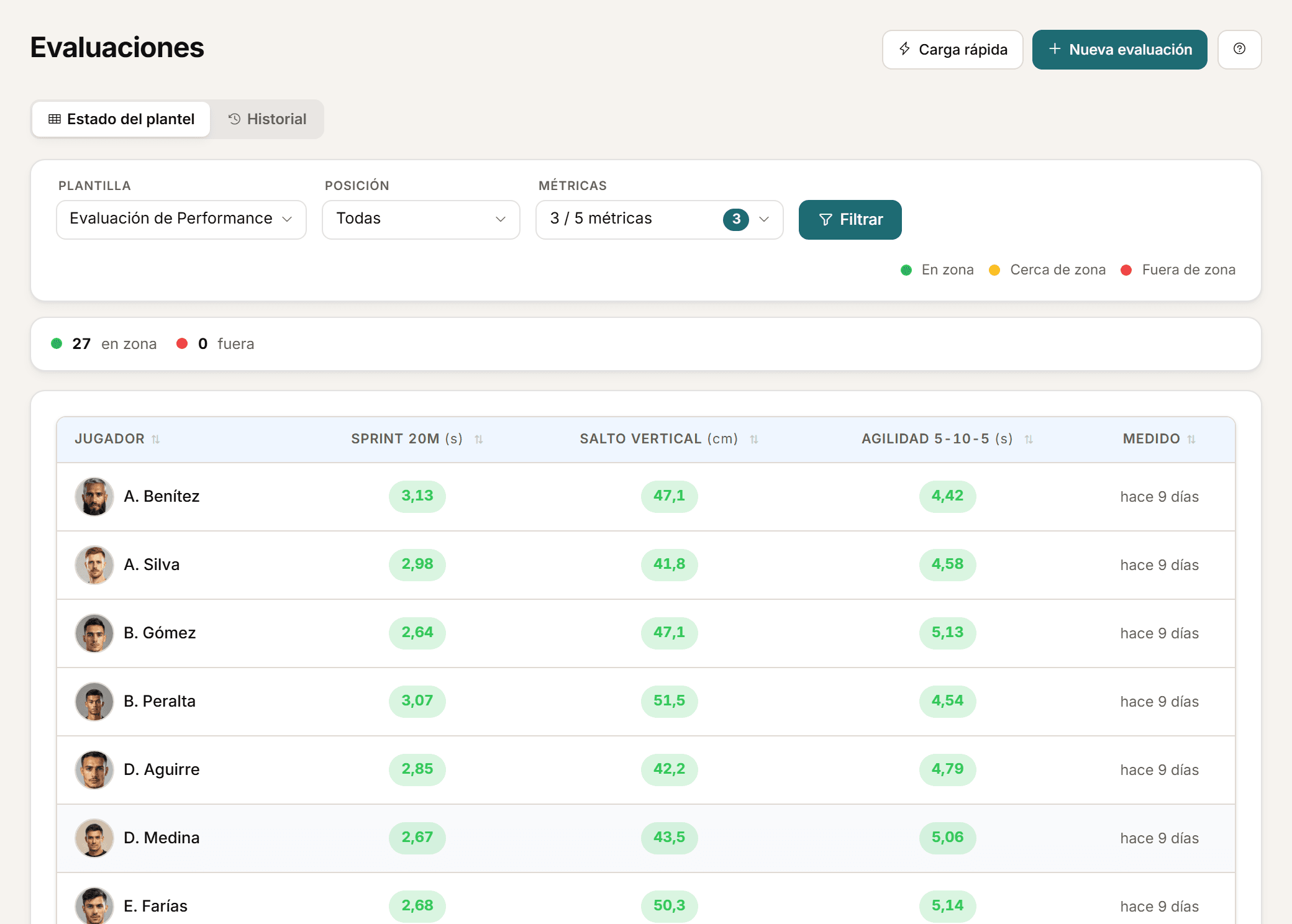
Task: Click D. Medina avatar photo
Action: point(94,838)
